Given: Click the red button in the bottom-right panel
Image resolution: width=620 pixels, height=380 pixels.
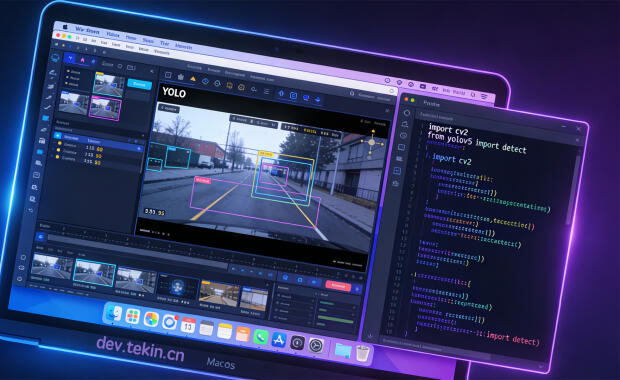Looking at the screenshot, I should [338, 285].
